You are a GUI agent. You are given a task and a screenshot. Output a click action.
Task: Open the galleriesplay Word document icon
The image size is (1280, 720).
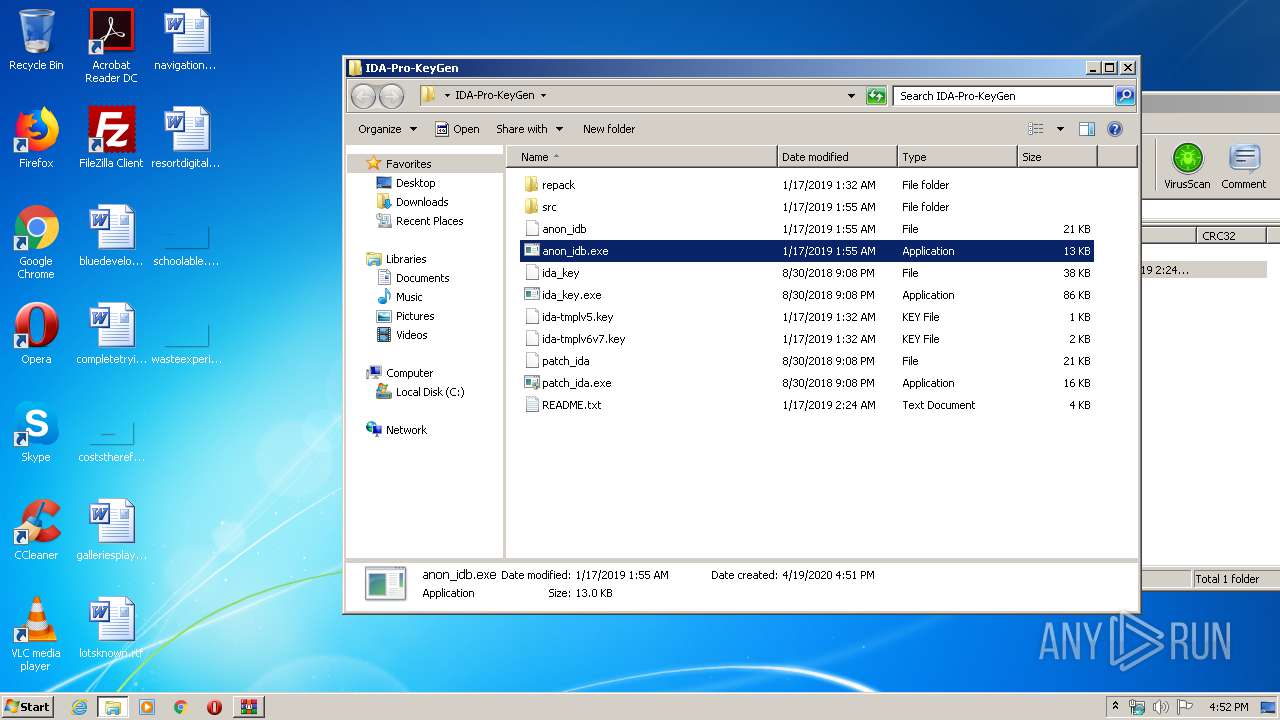coord(111,530)
